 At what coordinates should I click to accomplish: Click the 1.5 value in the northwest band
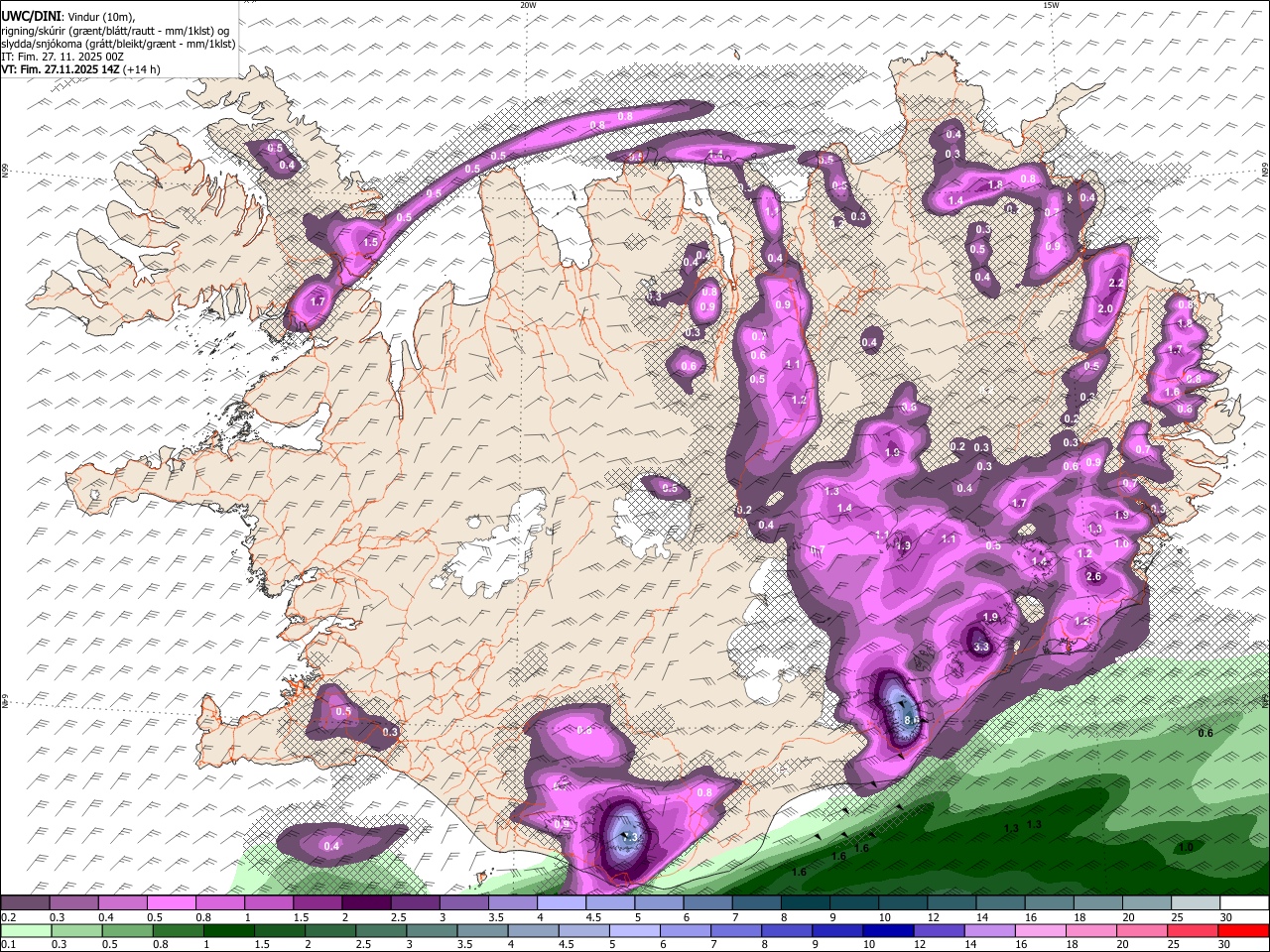coord(371,242)
